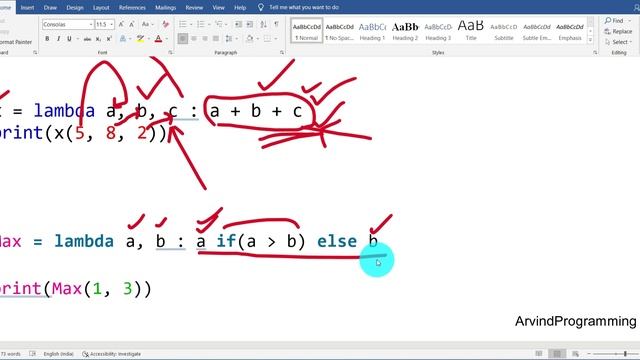The height and width of the screenshot is (360, 640).
Task: Decrease paragraph indent
Action: [x=238, y=24]
